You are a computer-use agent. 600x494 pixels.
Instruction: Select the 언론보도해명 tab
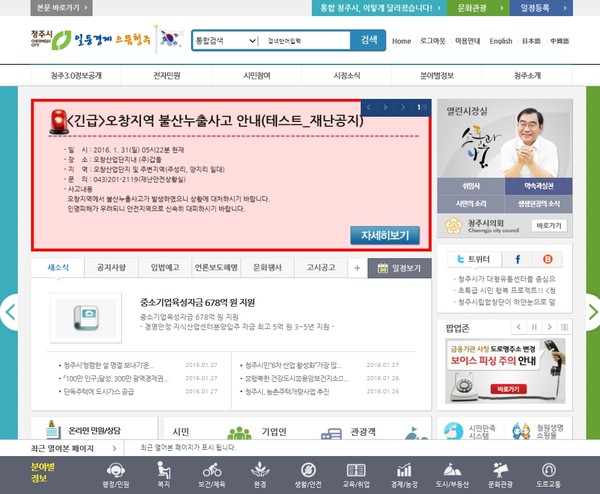(216, 267)
